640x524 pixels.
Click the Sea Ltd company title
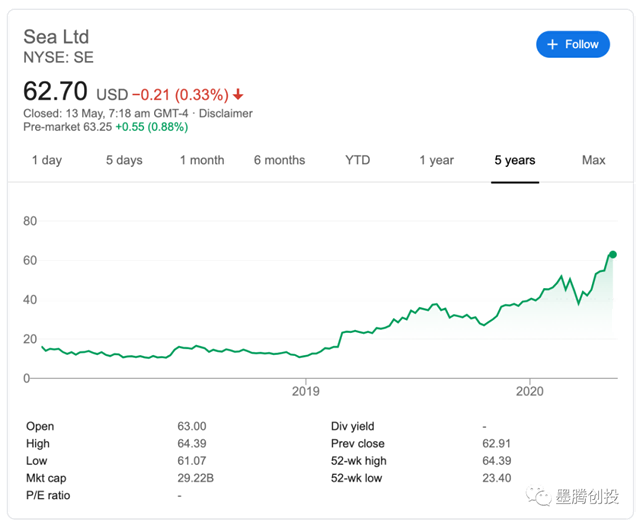pyautogui.click(x=56, y=37)
